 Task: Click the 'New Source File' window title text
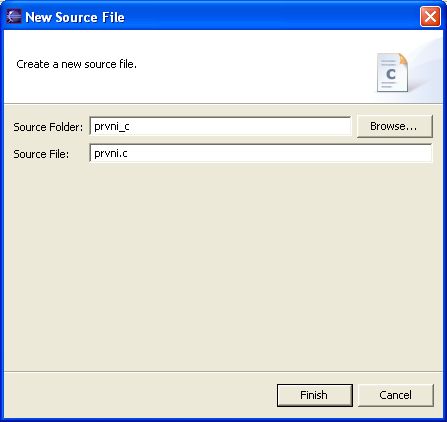75,17
